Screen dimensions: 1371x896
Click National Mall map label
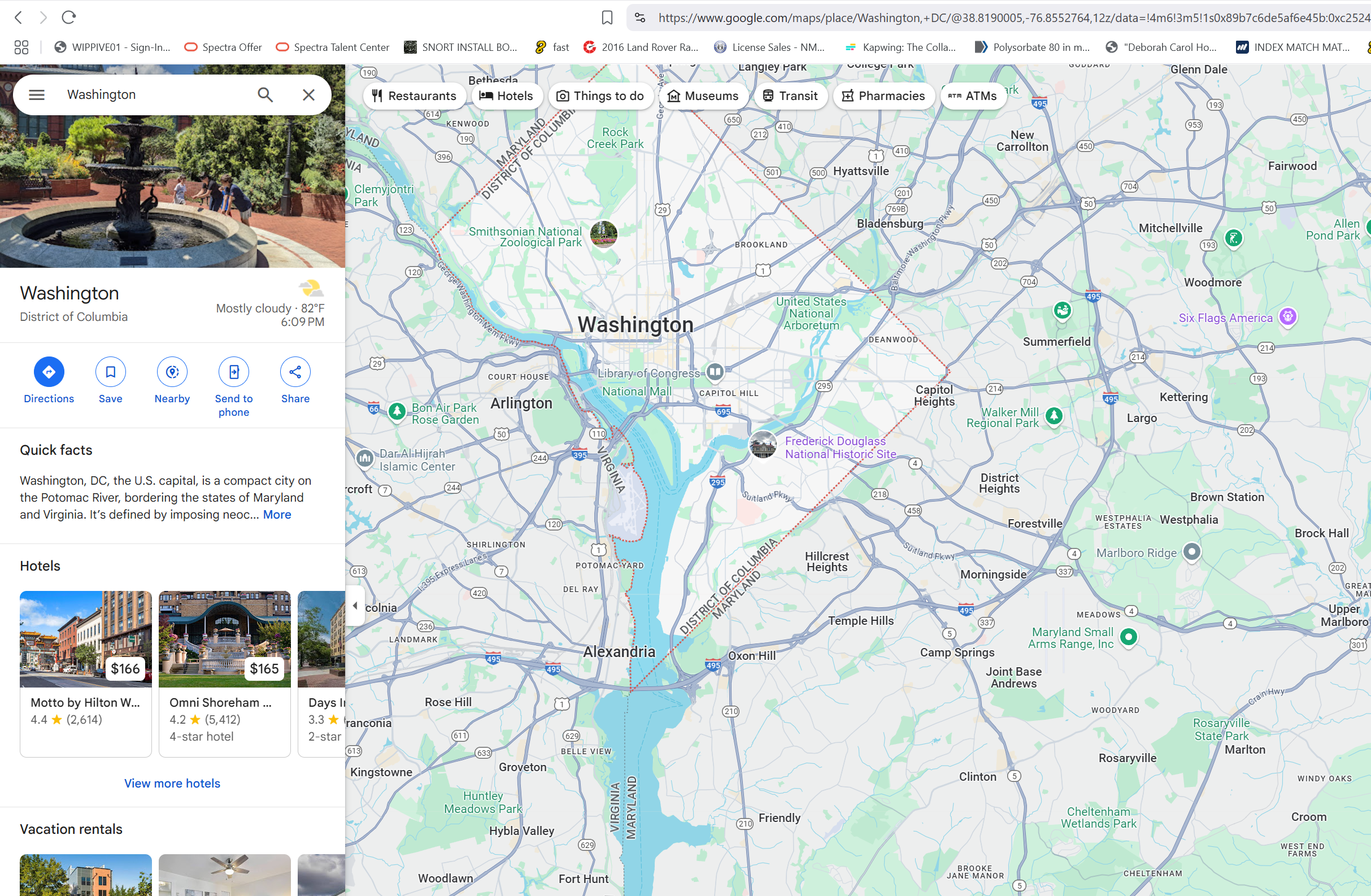[637, 392]
